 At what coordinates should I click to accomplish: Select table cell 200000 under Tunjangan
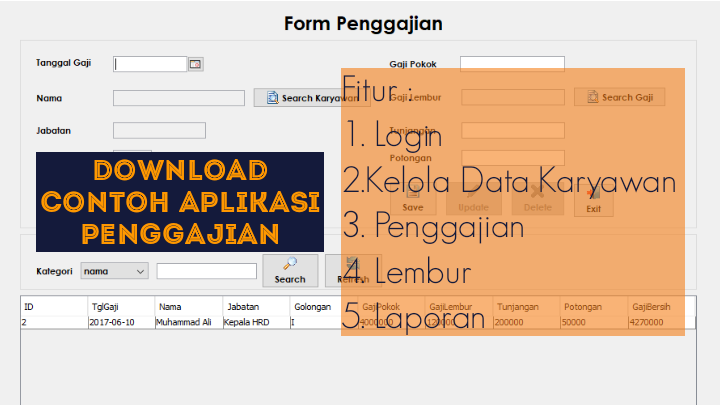tap(526, 322)
